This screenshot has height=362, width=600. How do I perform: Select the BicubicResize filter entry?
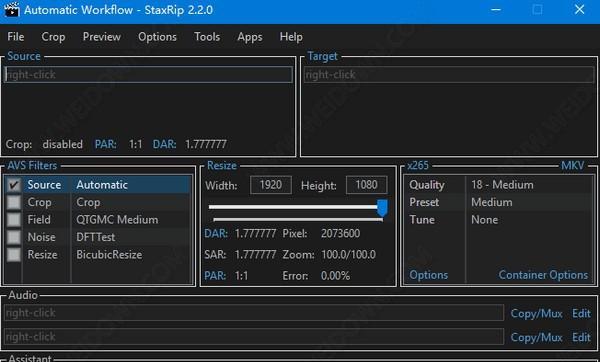(x=109, y=255)
